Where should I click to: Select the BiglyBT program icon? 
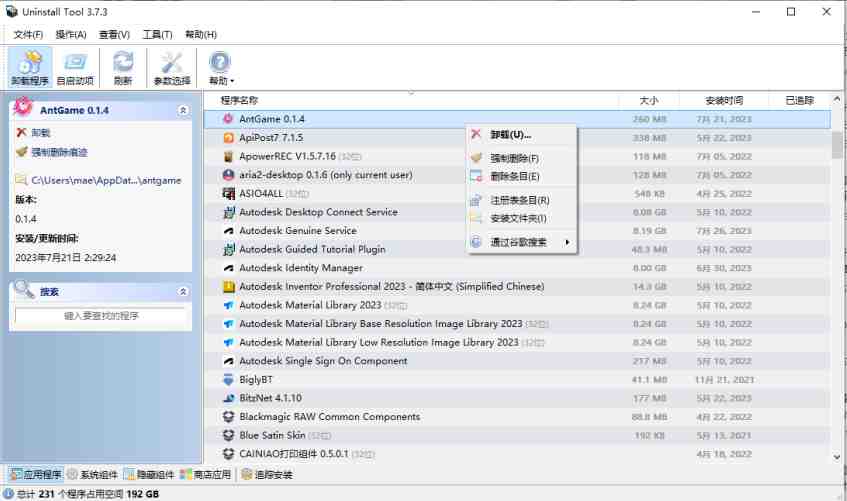point(228,379)
